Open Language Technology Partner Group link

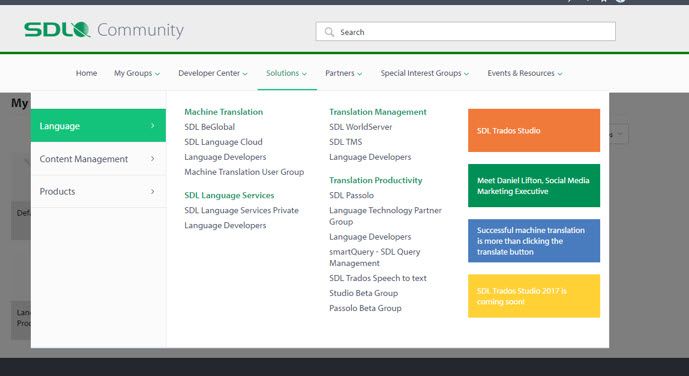click(385, 216)
